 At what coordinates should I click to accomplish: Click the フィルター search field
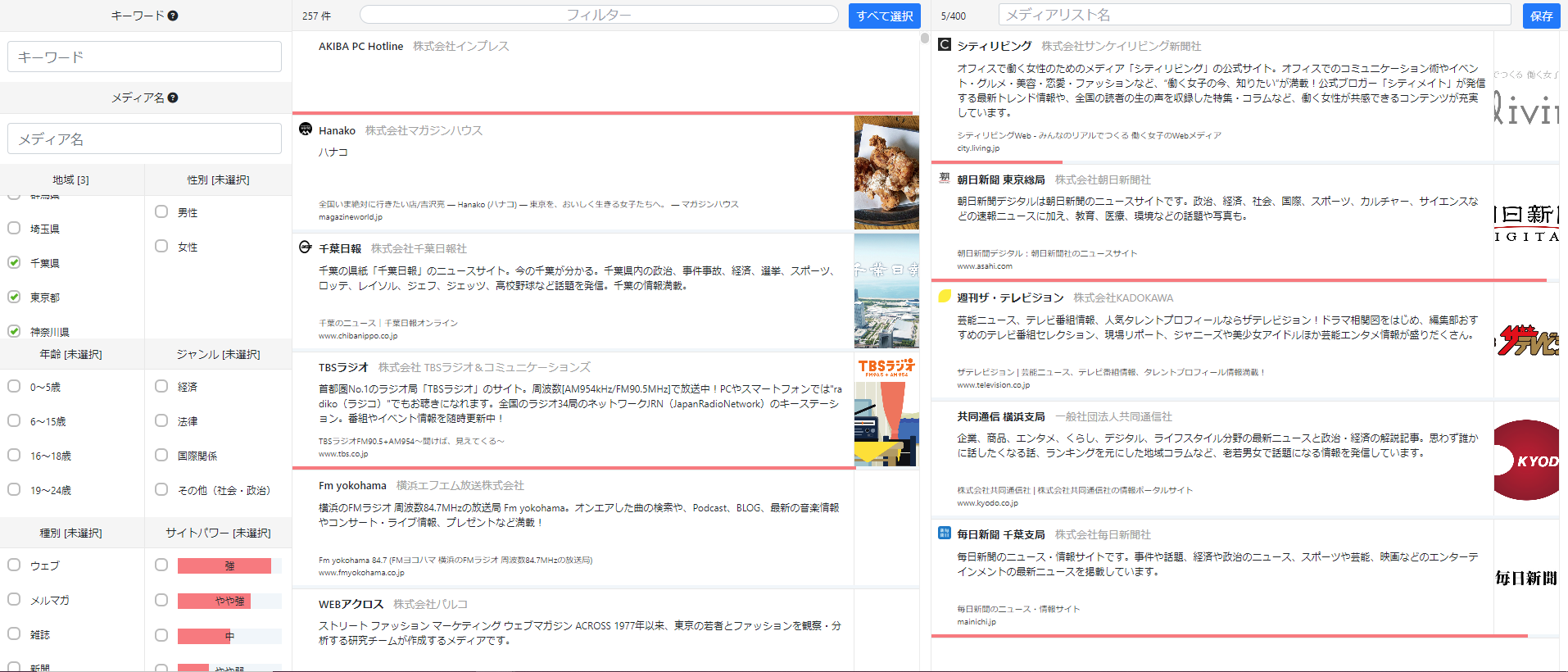tap(599, 15)
